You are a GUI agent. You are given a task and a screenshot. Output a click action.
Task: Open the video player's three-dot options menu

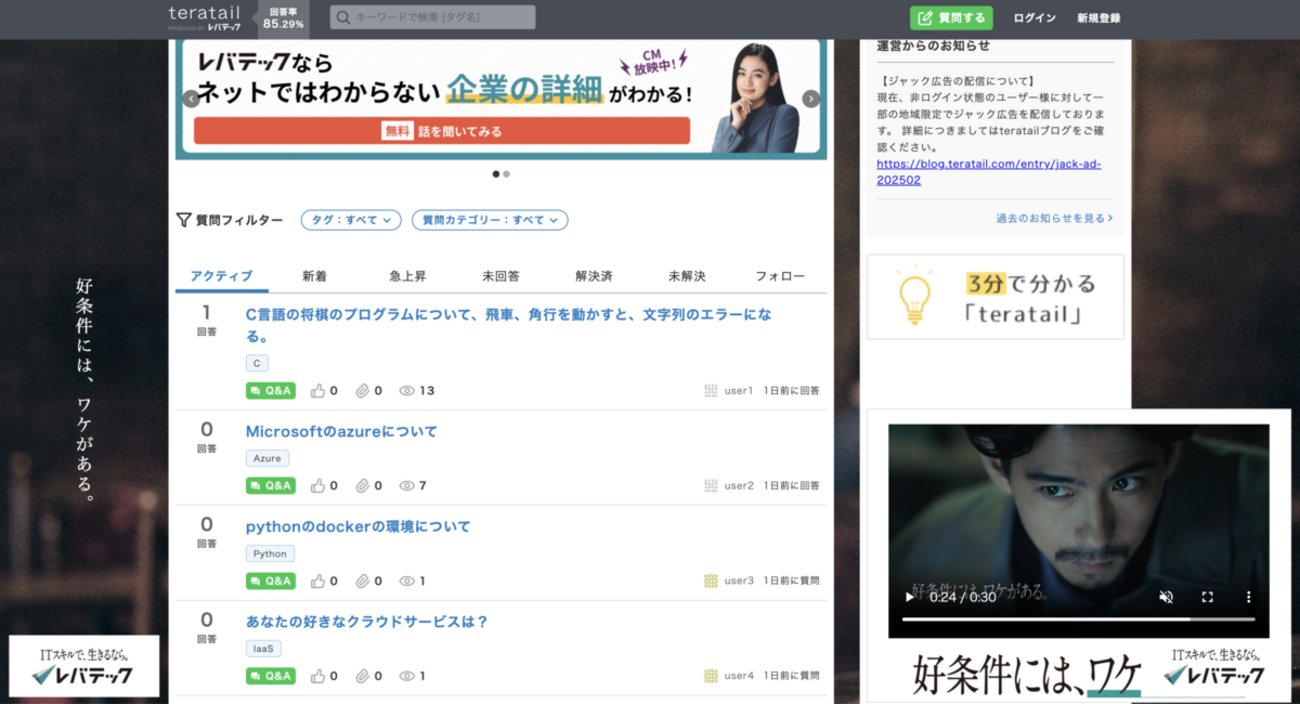click(x=1247, y=596)
